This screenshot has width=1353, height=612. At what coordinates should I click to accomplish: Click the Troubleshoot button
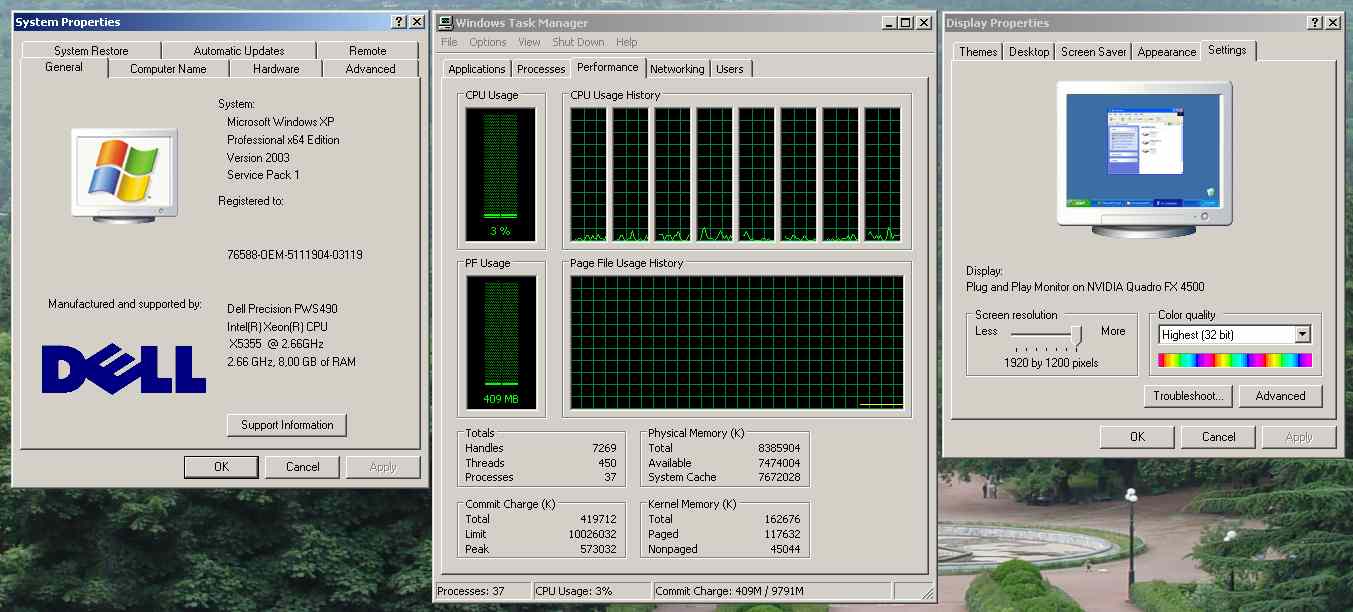(1188, 396)
